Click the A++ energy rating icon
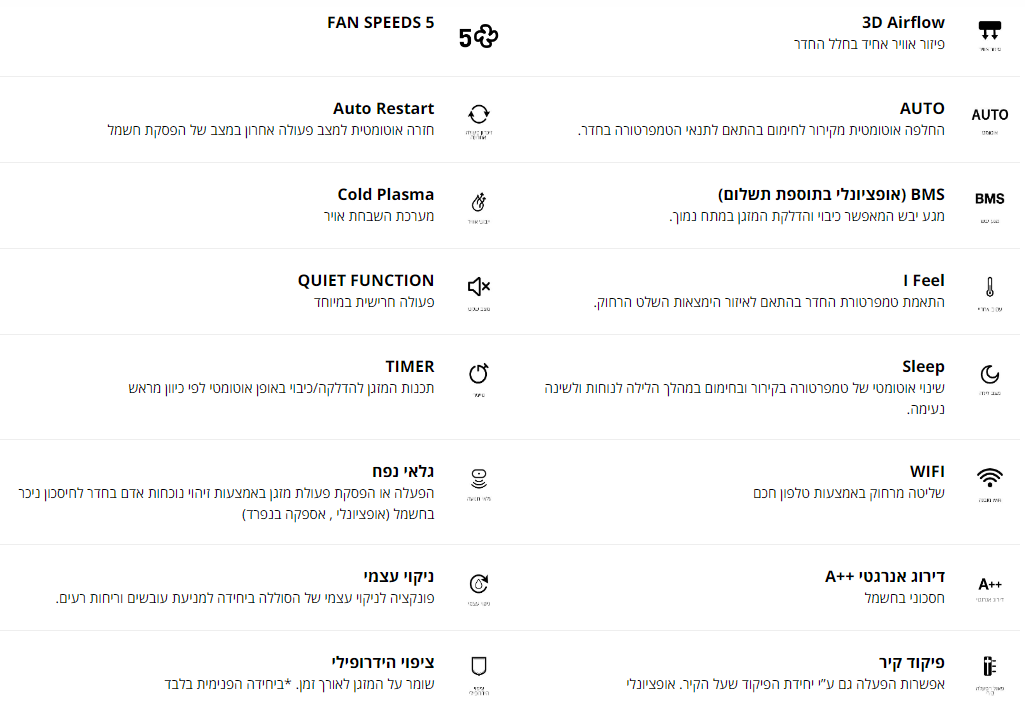The height and width of the screenshot is (725, 1025). (989, 584)
